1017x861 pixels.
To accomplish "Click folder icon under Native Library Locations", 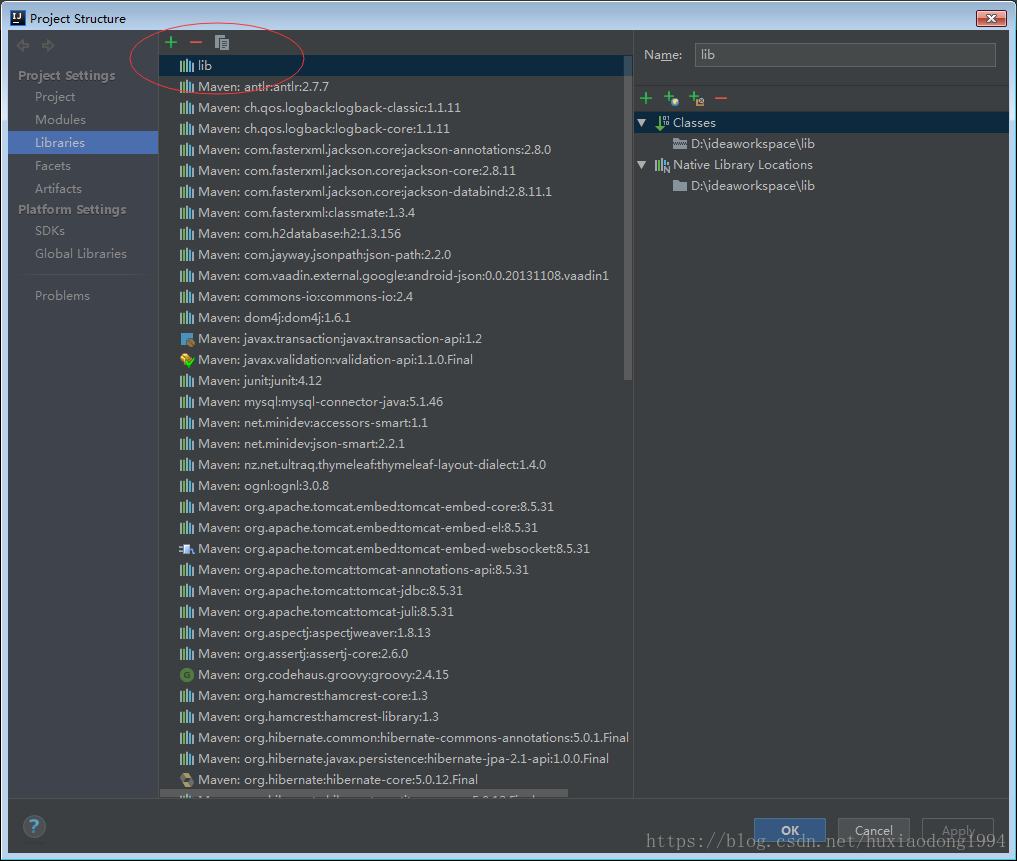I will (680, 186).
